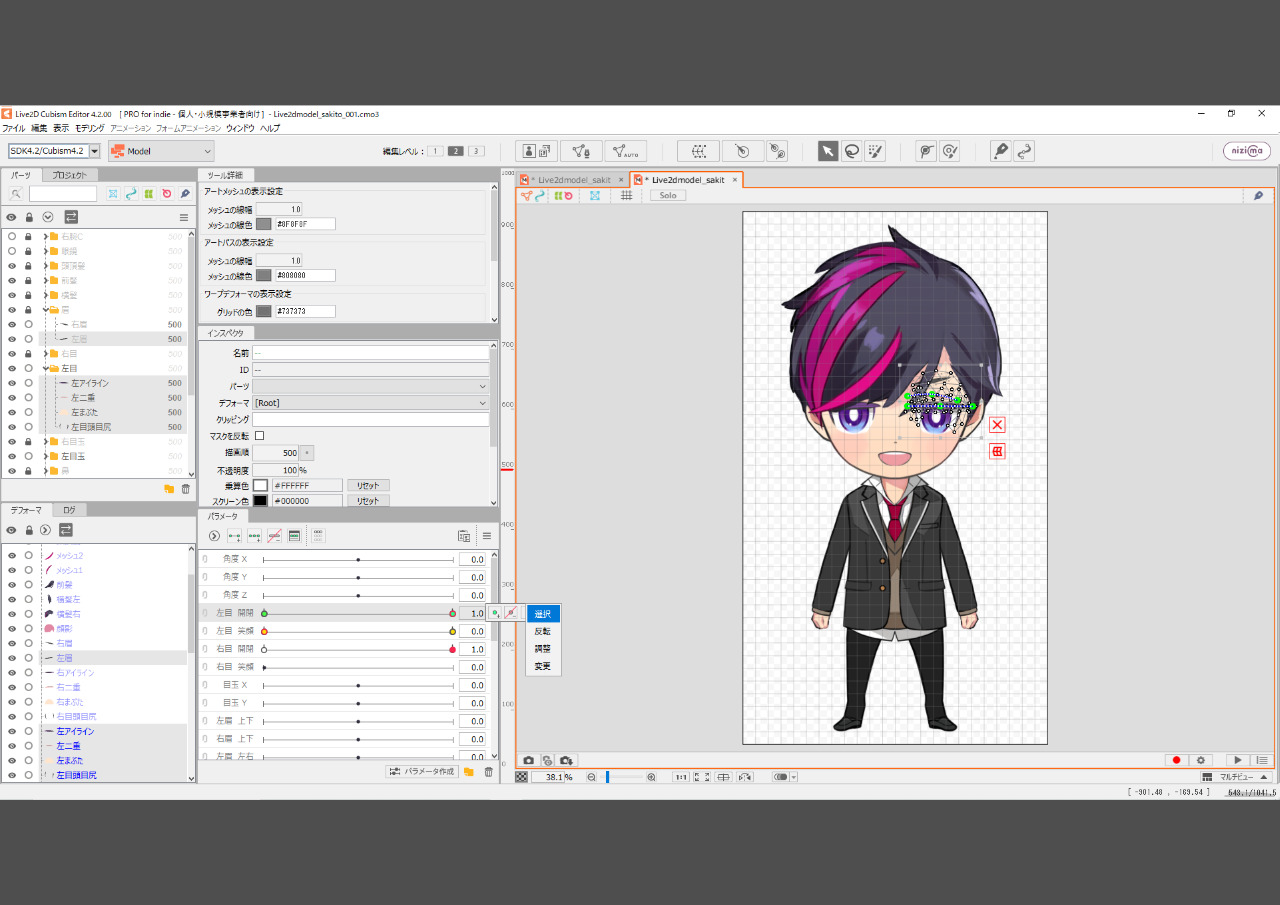The image size is (1280, 905).
Task: Create new parameter group folder icon
Action: (x=468, y=772)
